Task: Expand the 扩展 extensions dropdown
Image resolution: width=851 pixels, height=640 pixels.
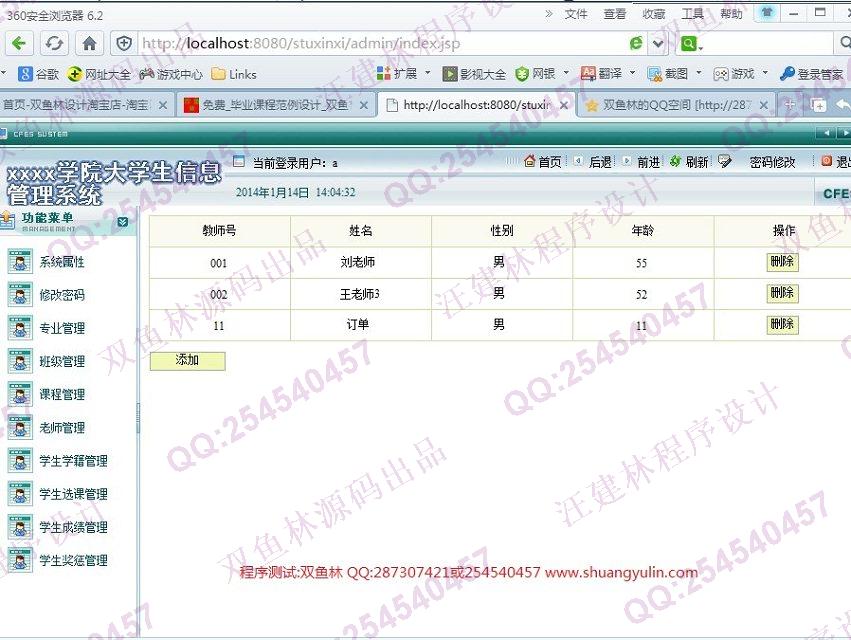Action: [x=427, y=73]
